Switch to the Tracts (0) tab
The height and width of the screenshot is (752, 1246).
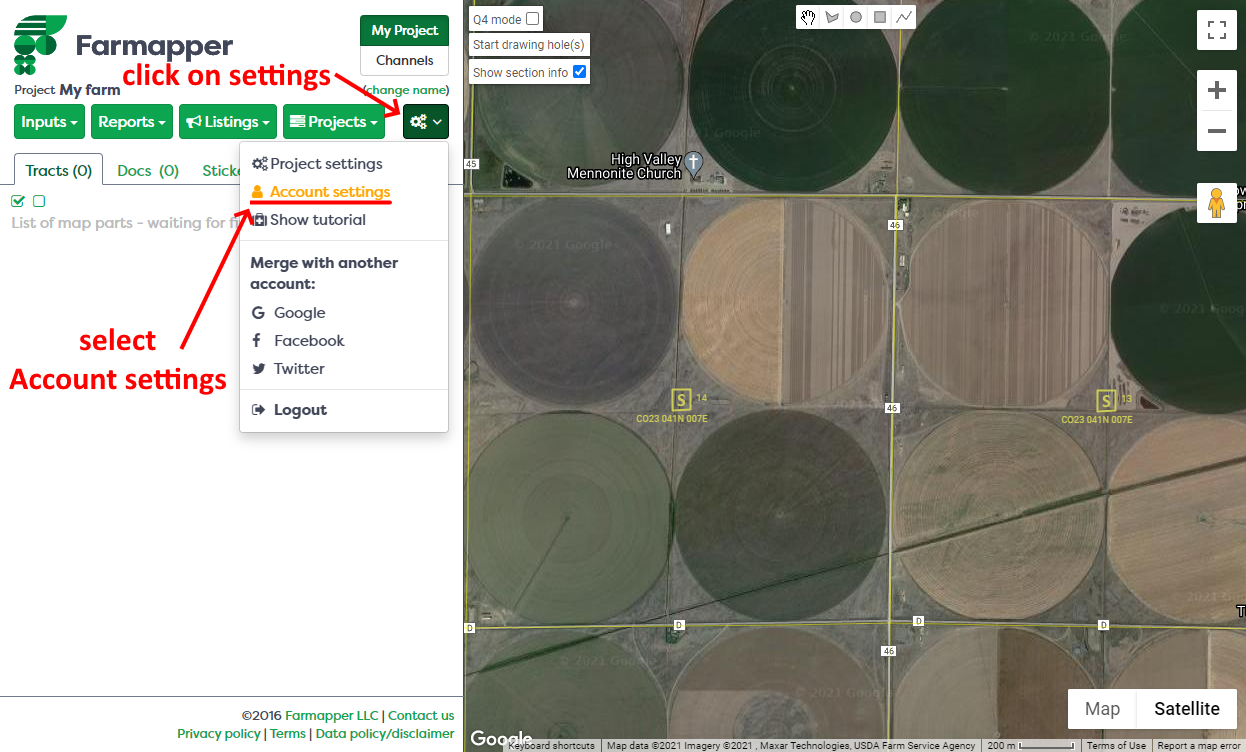pos(58,171)
